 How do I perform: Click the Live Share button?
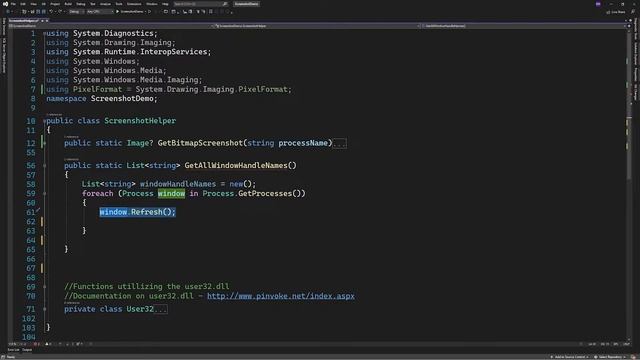(616, 12)
